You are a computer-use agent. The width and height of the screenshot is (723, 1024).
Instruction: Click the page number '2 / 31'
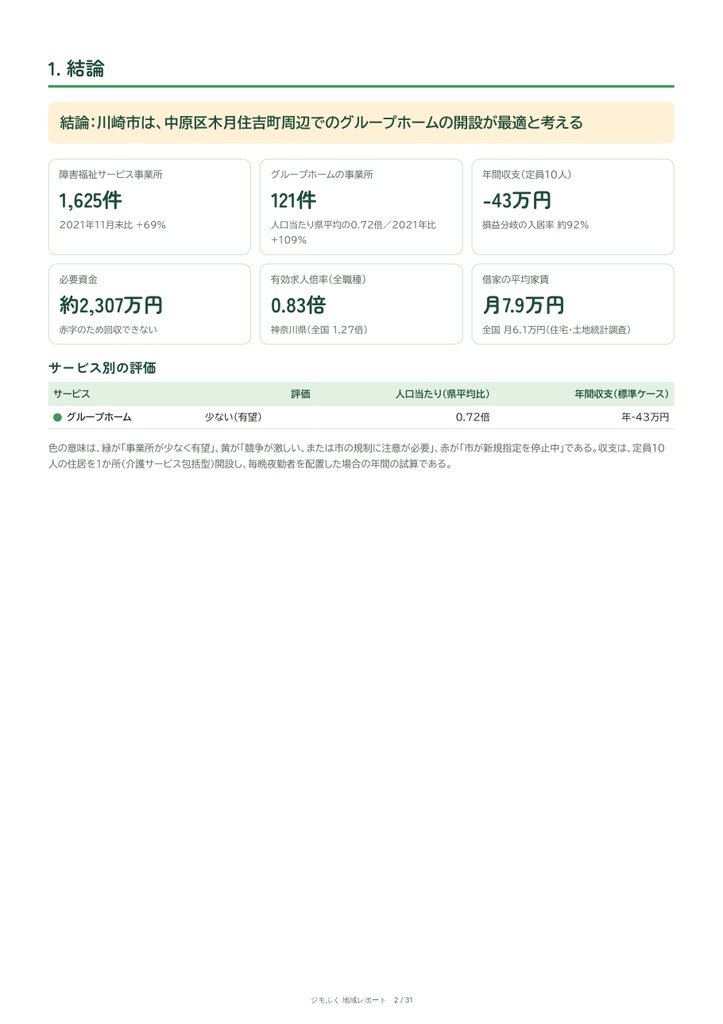(404, 1000)
